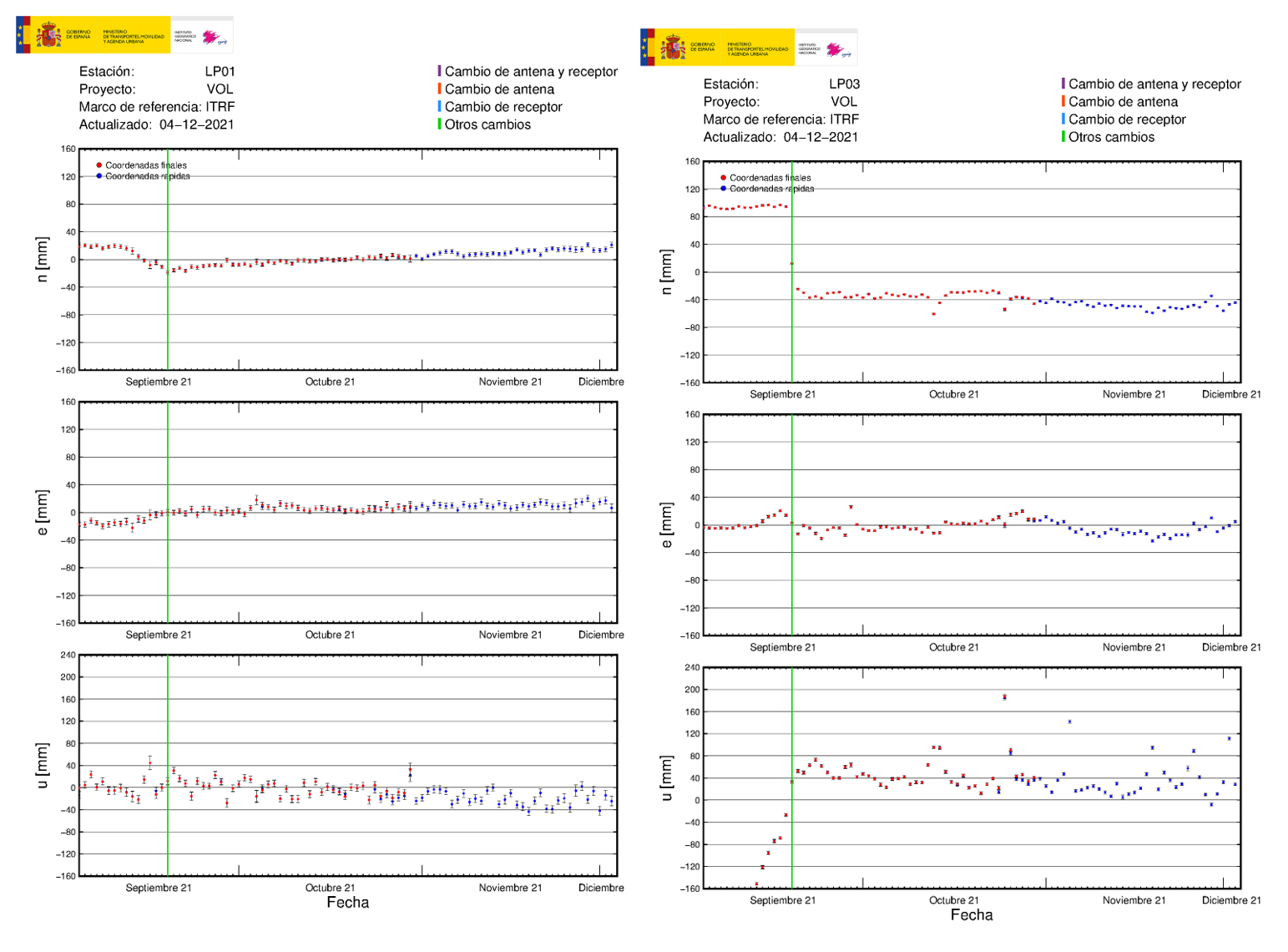Screen dimensions: 1288x952
Task: Click the green Otros cambios color swatch for LP03
Action: 1063,137
